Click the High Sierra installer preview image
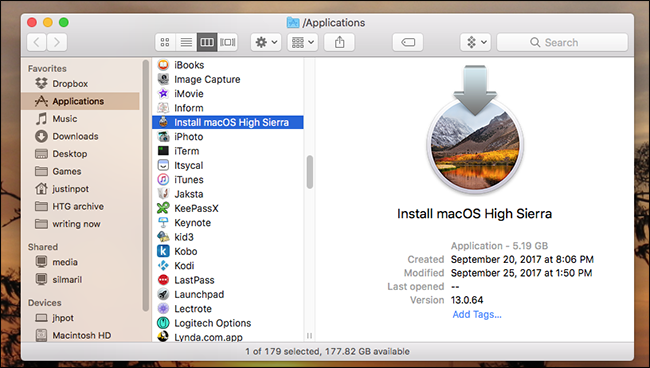This screenshot has width=650, height=368. point(475,129)
